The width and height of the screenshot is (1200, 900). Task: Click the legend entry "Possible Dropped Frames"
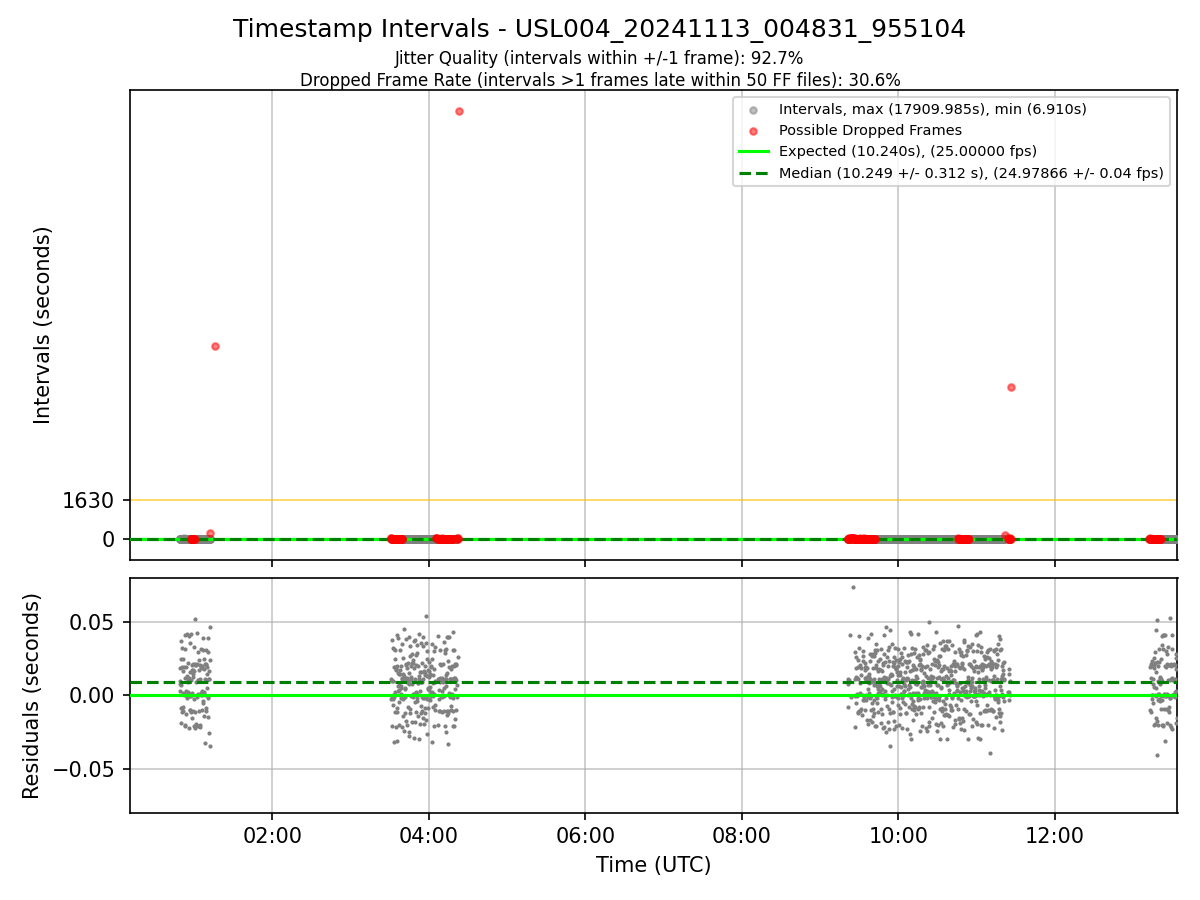tap(870, 130)
